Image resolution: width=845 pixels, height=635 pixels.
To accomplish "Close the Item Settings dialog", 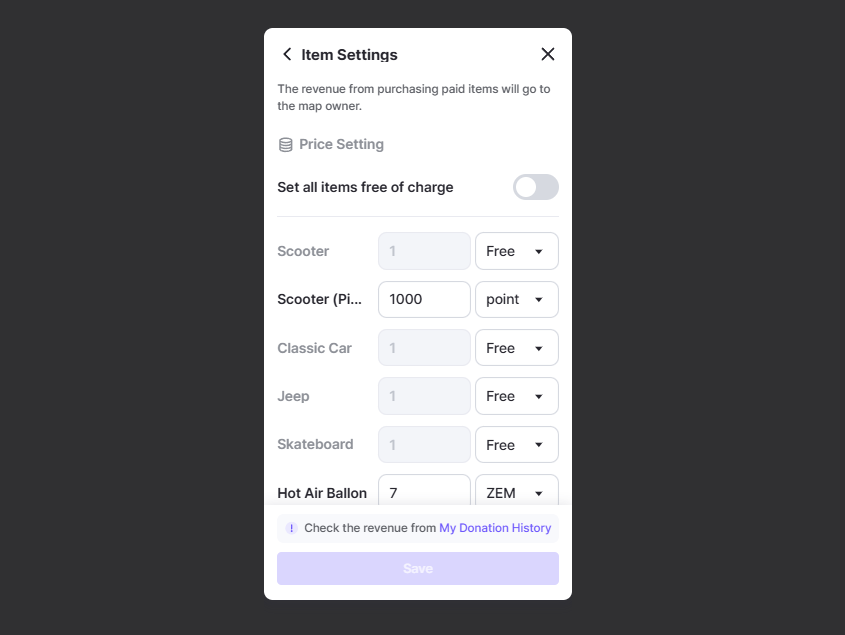I will coord(547,55).
